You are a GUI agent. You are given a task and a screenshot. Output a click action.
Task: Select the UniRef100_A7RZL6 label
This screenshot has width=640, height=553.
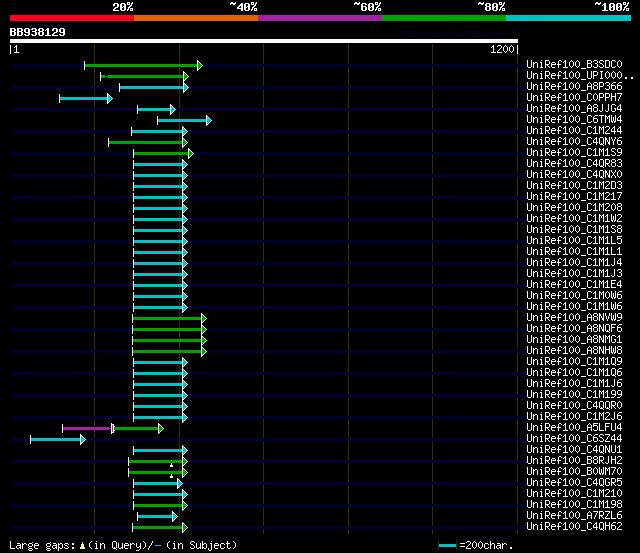pyautogui.click(x=574, y=516)
